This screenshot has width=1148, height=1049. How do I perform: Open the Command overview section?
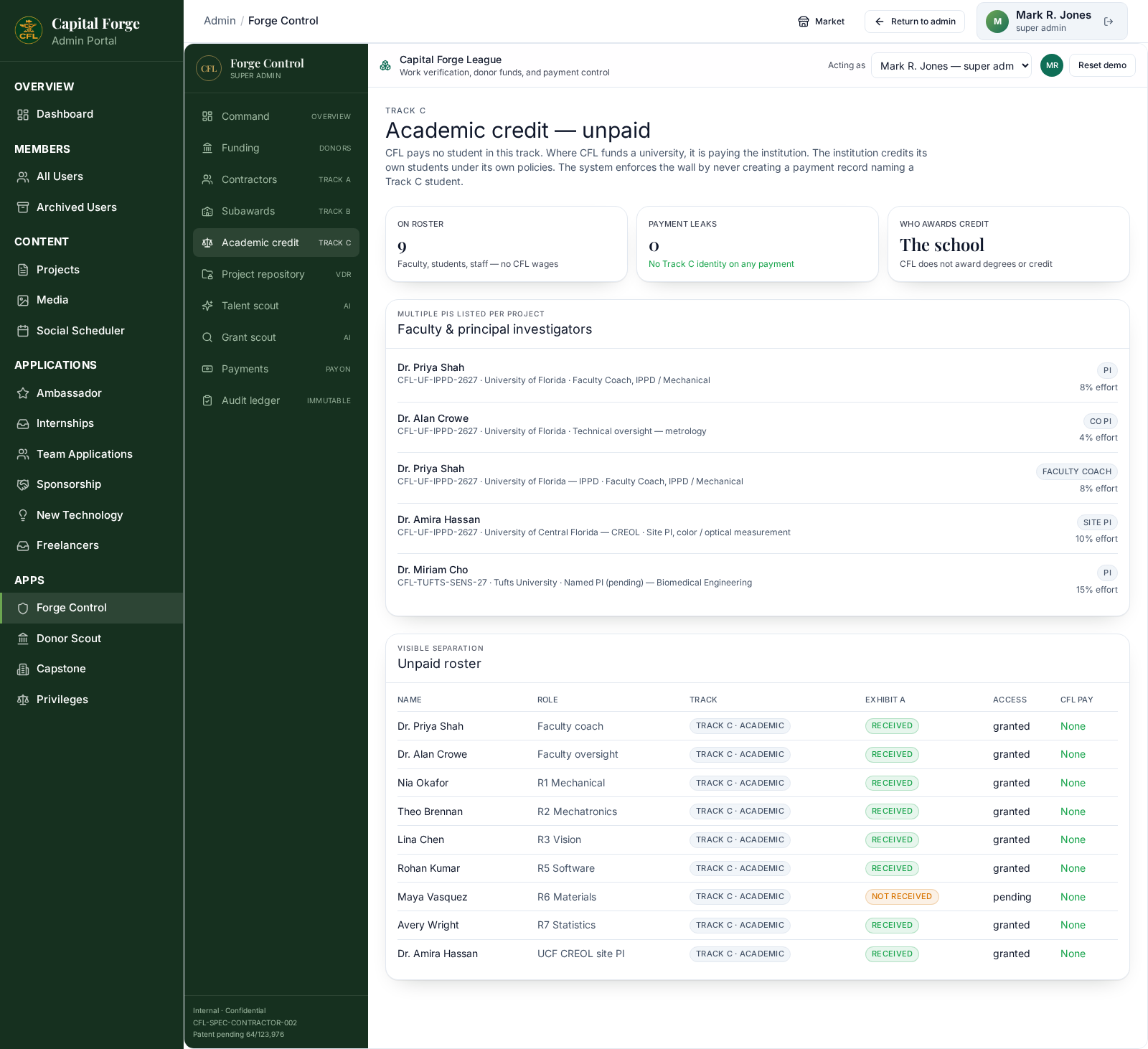[276, 116]
